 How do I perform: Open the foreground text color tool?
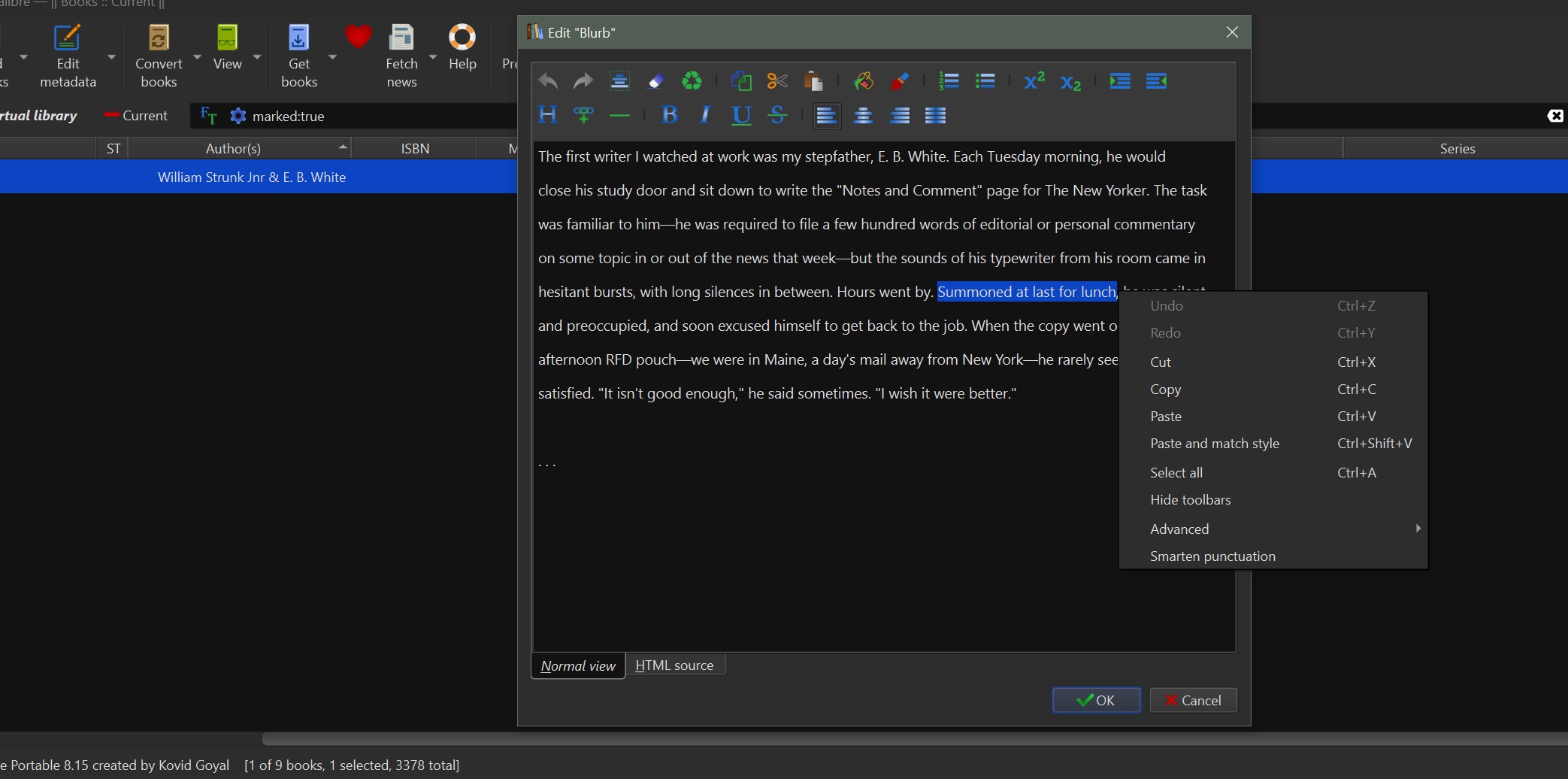[x=900, y=81]
